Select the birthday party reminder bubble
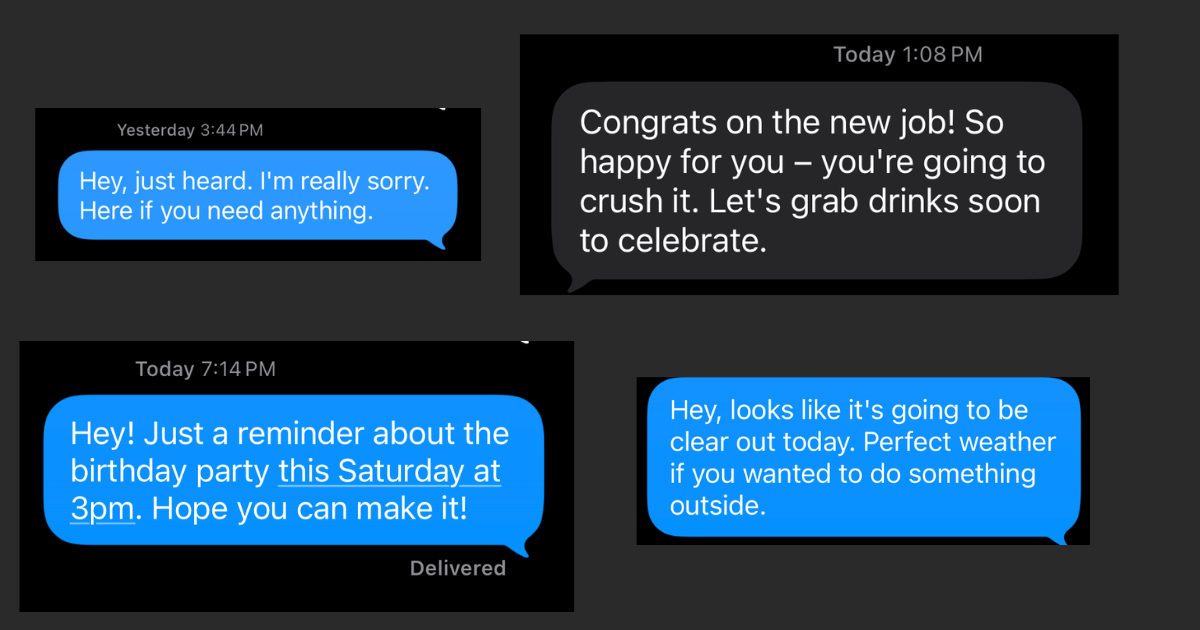 point(290,470)
